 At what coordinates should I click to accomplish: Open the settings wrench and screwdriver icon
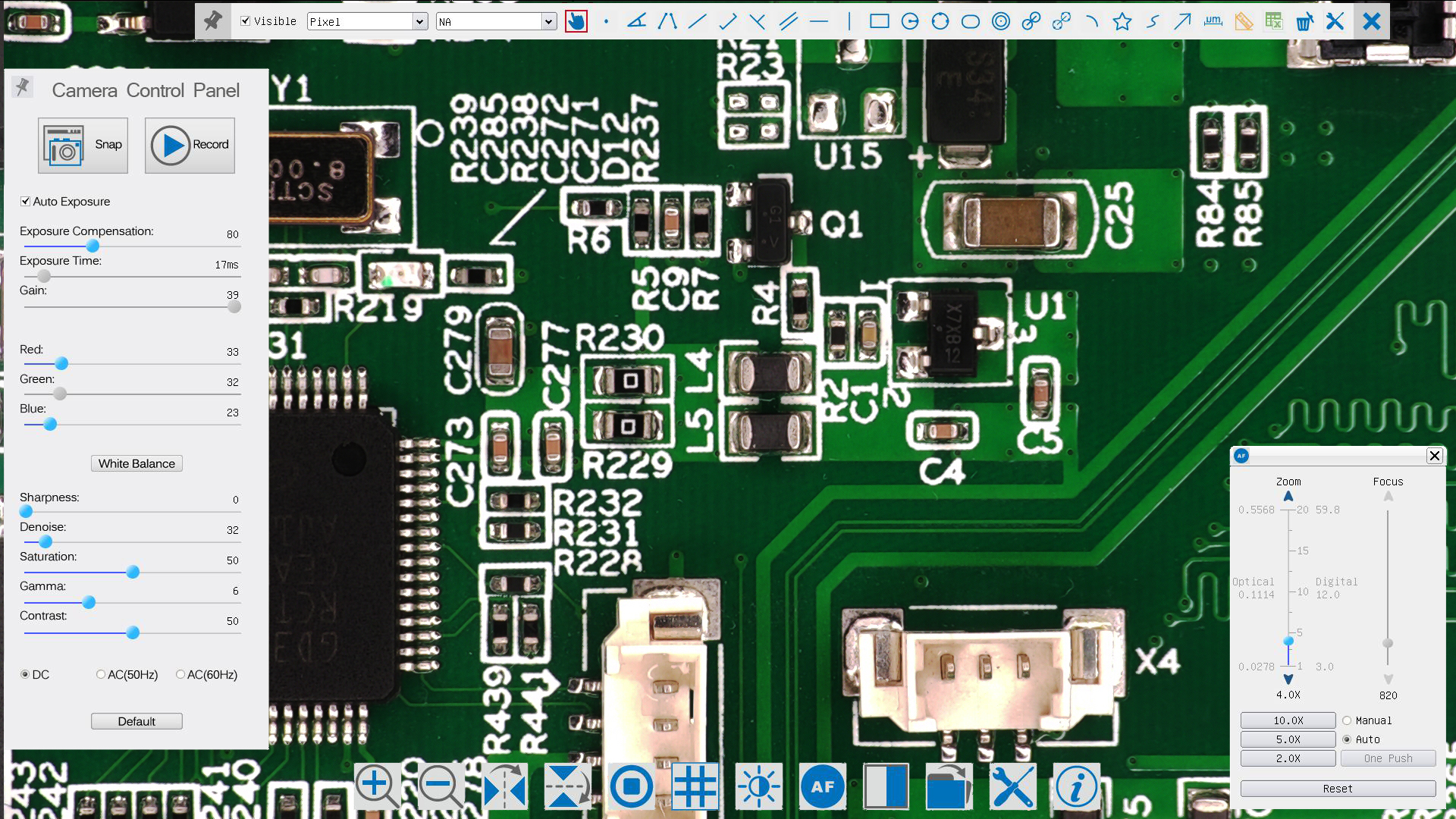coord(1013,787)
